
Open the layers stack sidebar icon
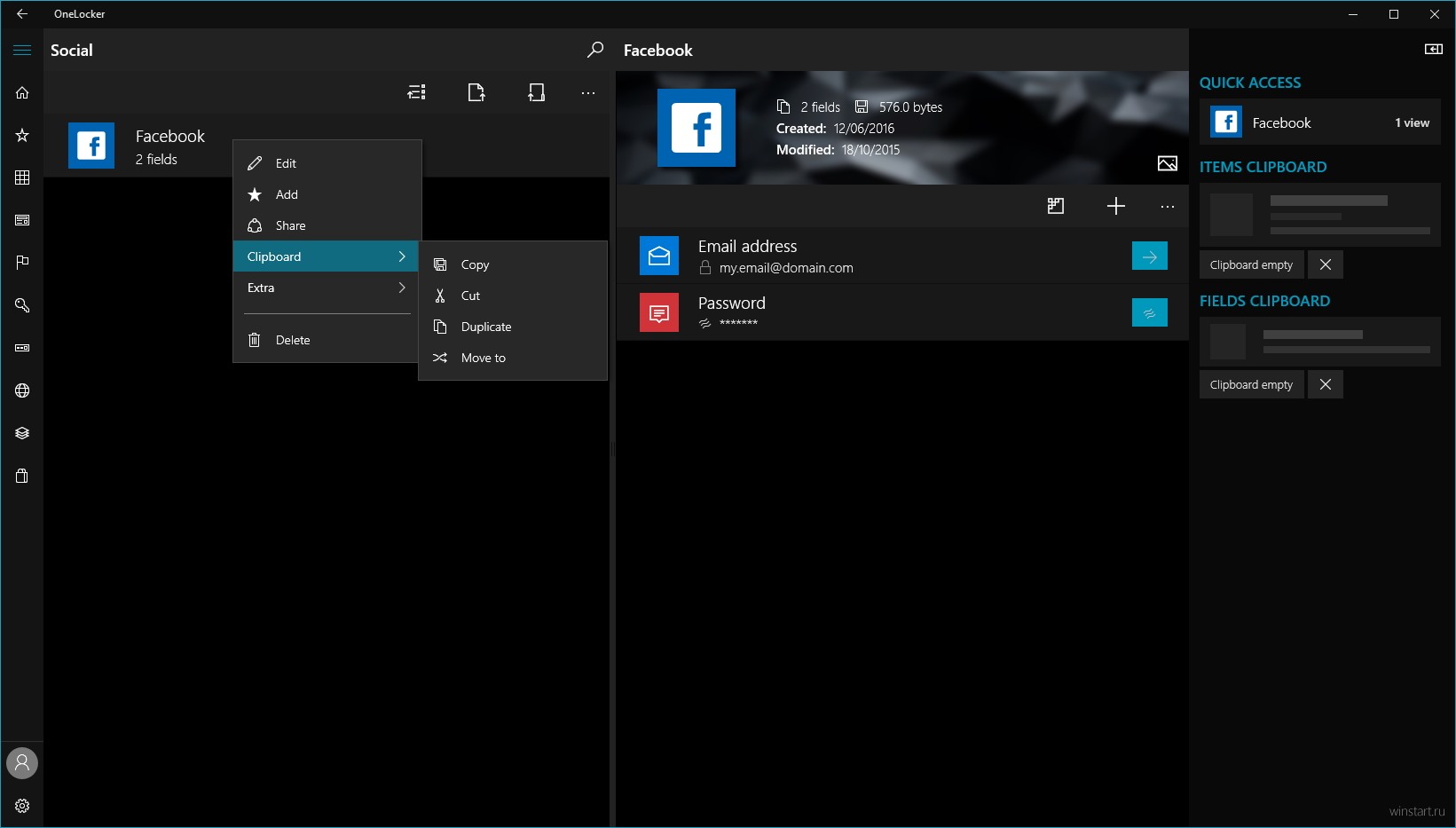pos(22,433)
